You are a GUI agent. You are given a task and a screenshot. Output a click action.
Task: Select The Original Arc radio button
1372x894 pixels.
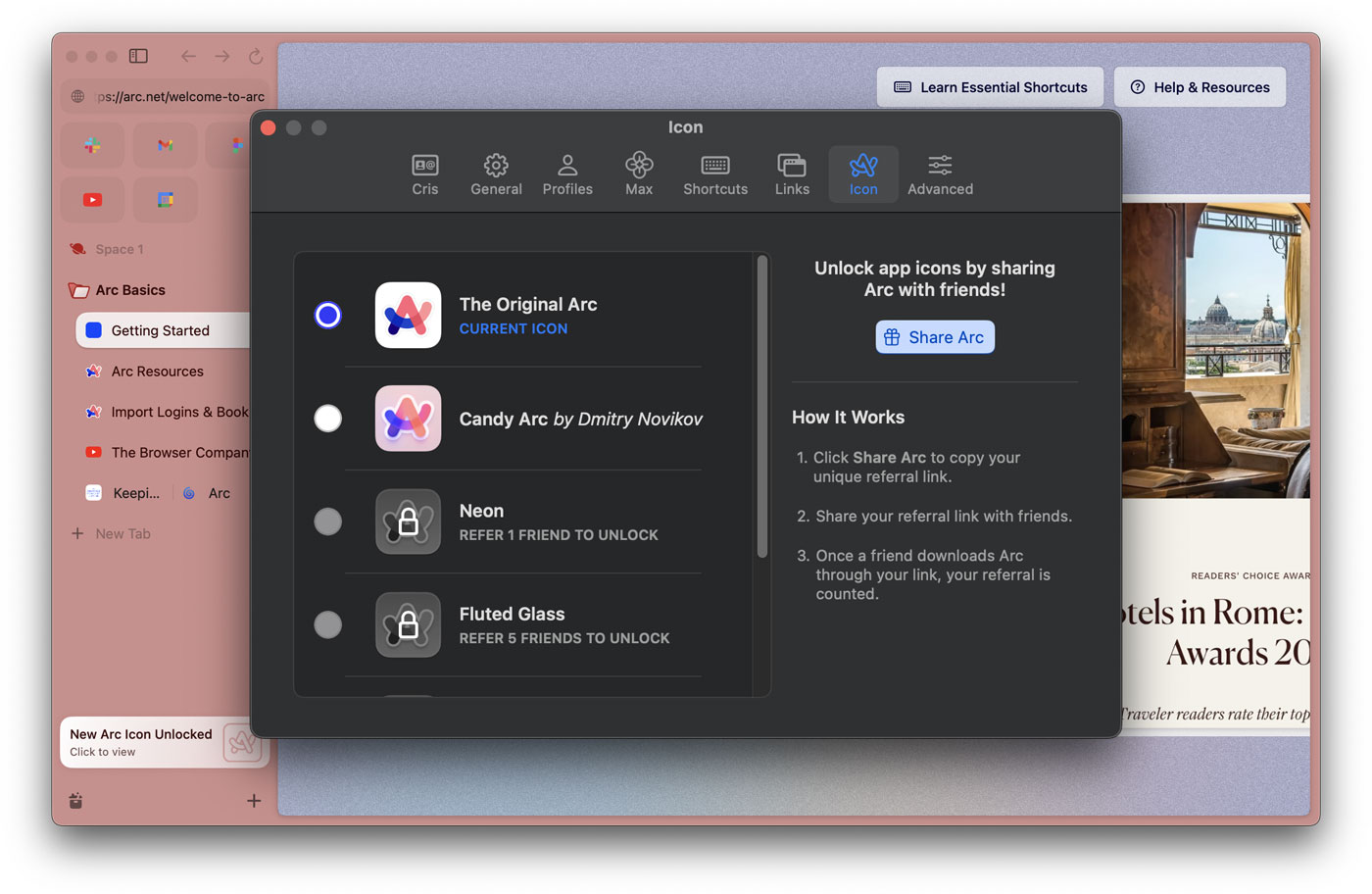[327, 315]
